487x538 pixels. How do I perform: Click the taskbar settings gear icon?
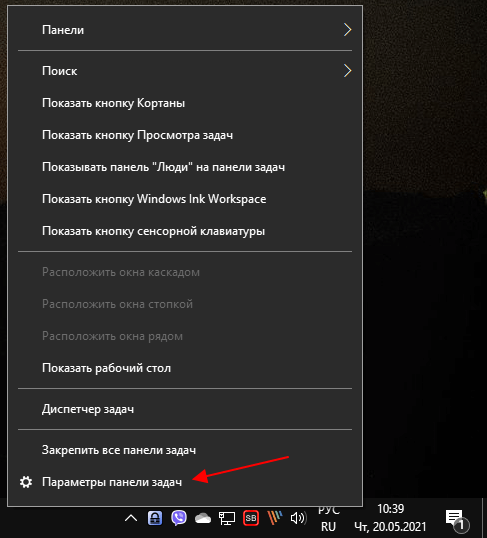click(x=26, y=482)
